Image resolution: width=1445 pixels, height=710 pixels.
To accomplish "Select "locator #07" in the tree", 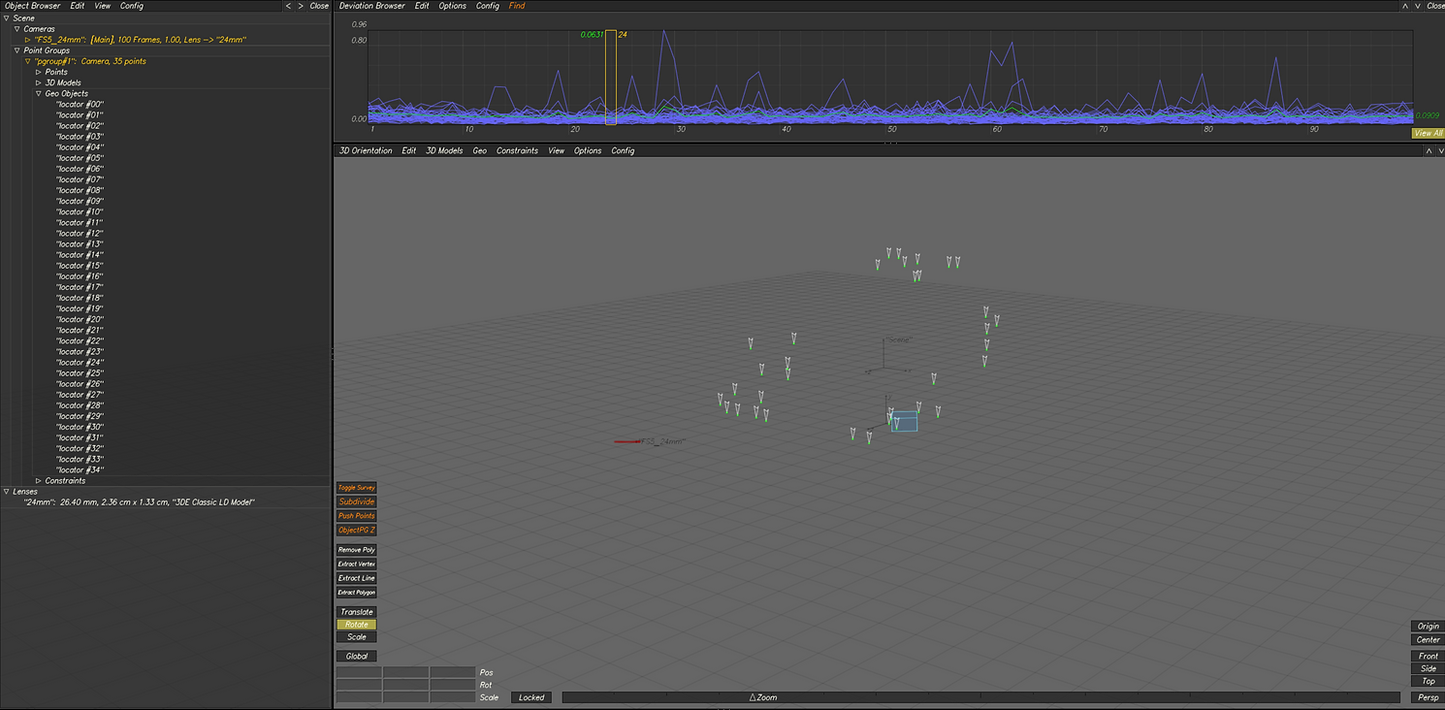I will (x=80, y=180).
